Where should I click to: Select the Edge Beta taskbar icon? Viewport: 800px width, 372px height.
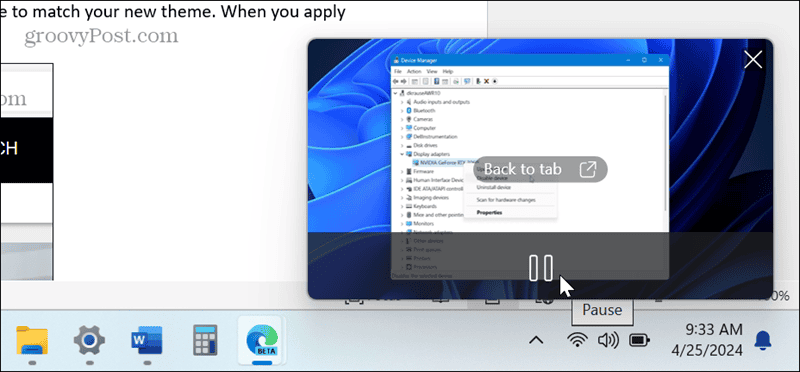(x=262, y=340)
